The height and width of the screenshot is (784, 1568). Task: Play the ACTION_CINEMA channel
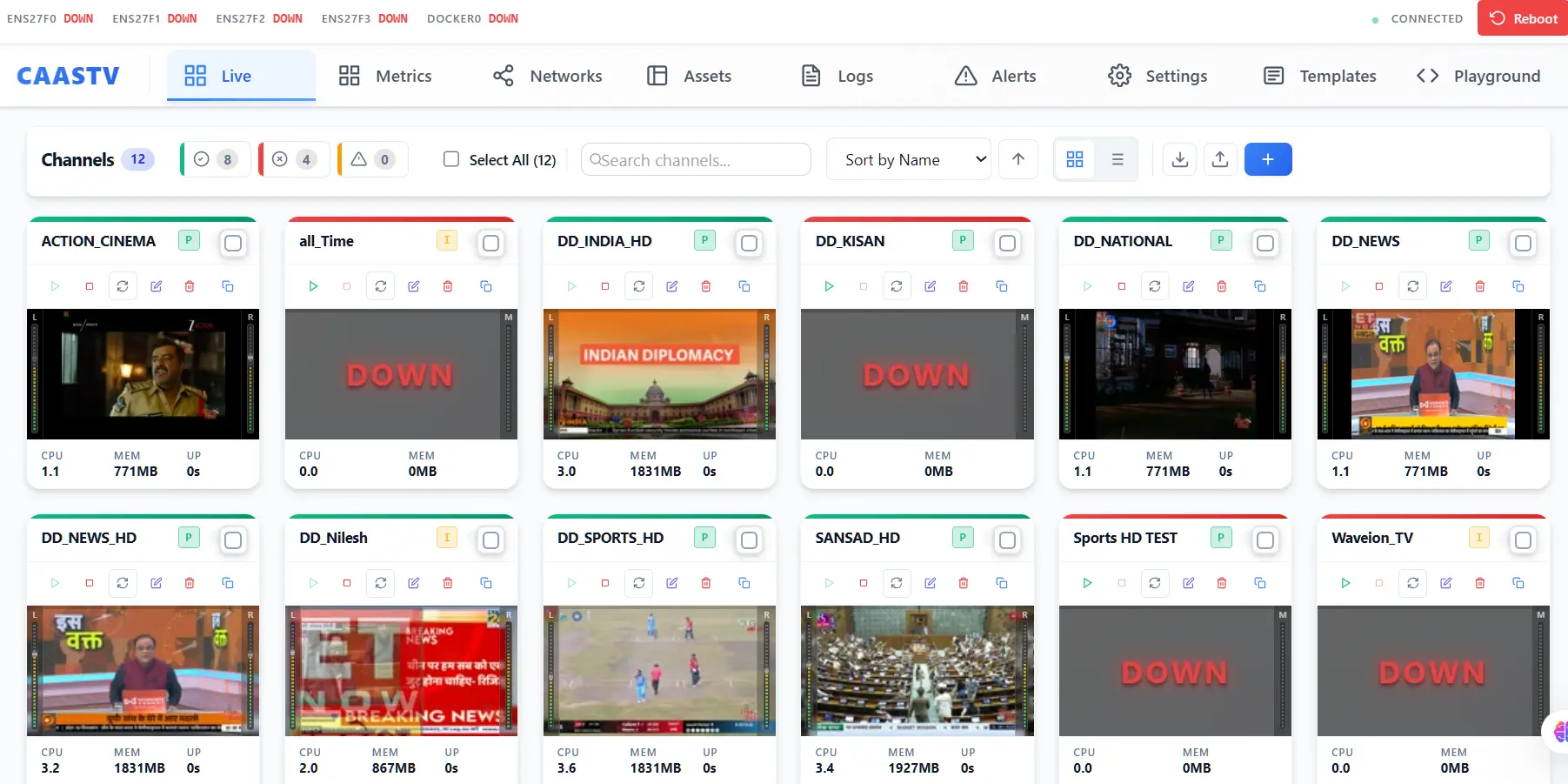(x=55, y=285)
